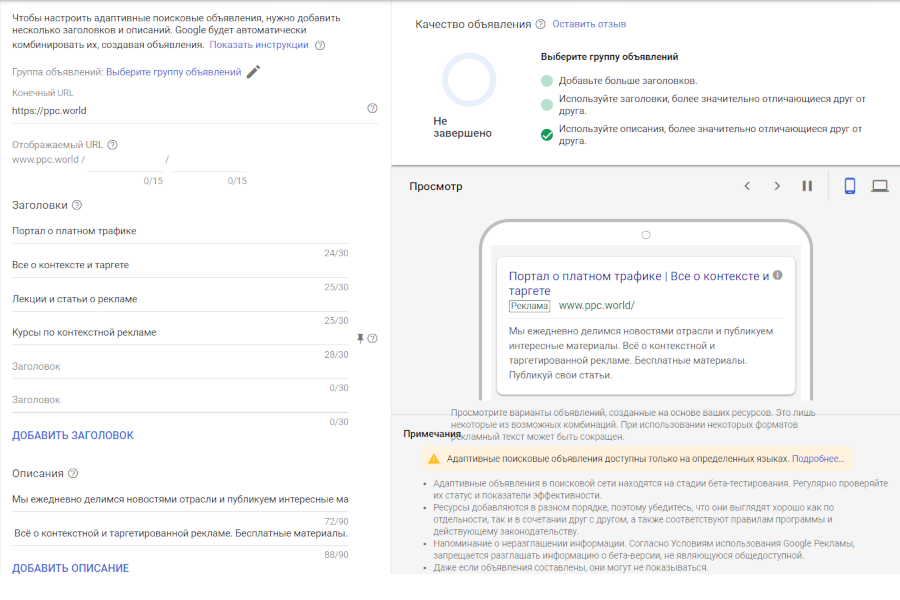Click the Выберите группу объявлений link
This screenshot has height=600, width=900.
(173, 72)
